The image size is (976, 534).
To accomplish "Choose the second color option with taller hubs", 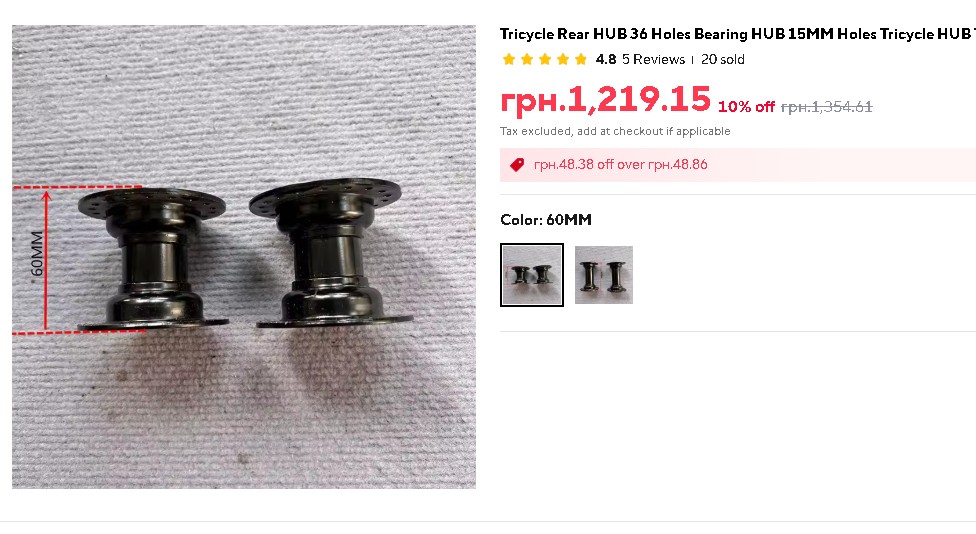I will pyautogui.click(x=604, y=275).
